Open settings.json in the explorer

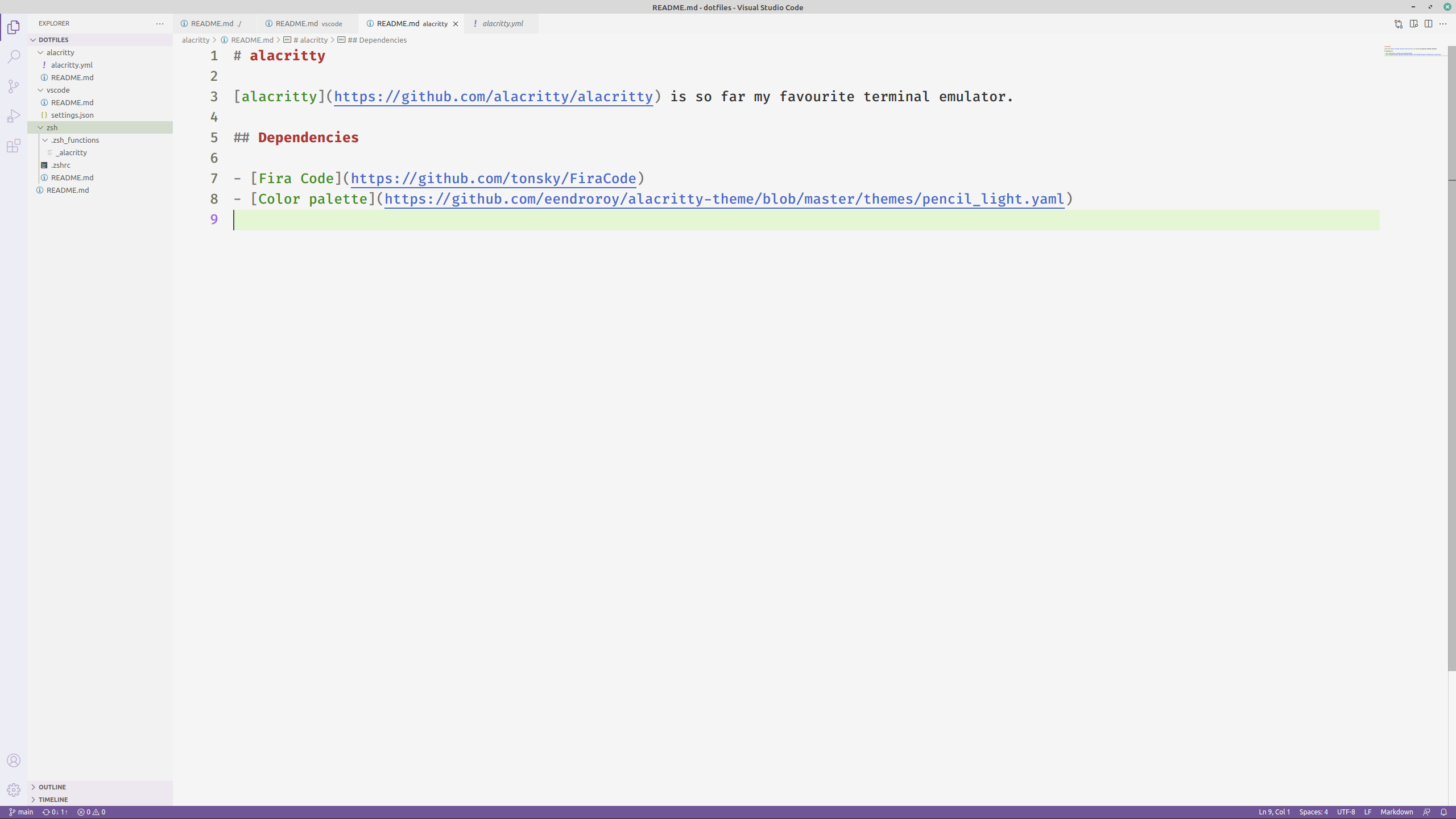72,115
